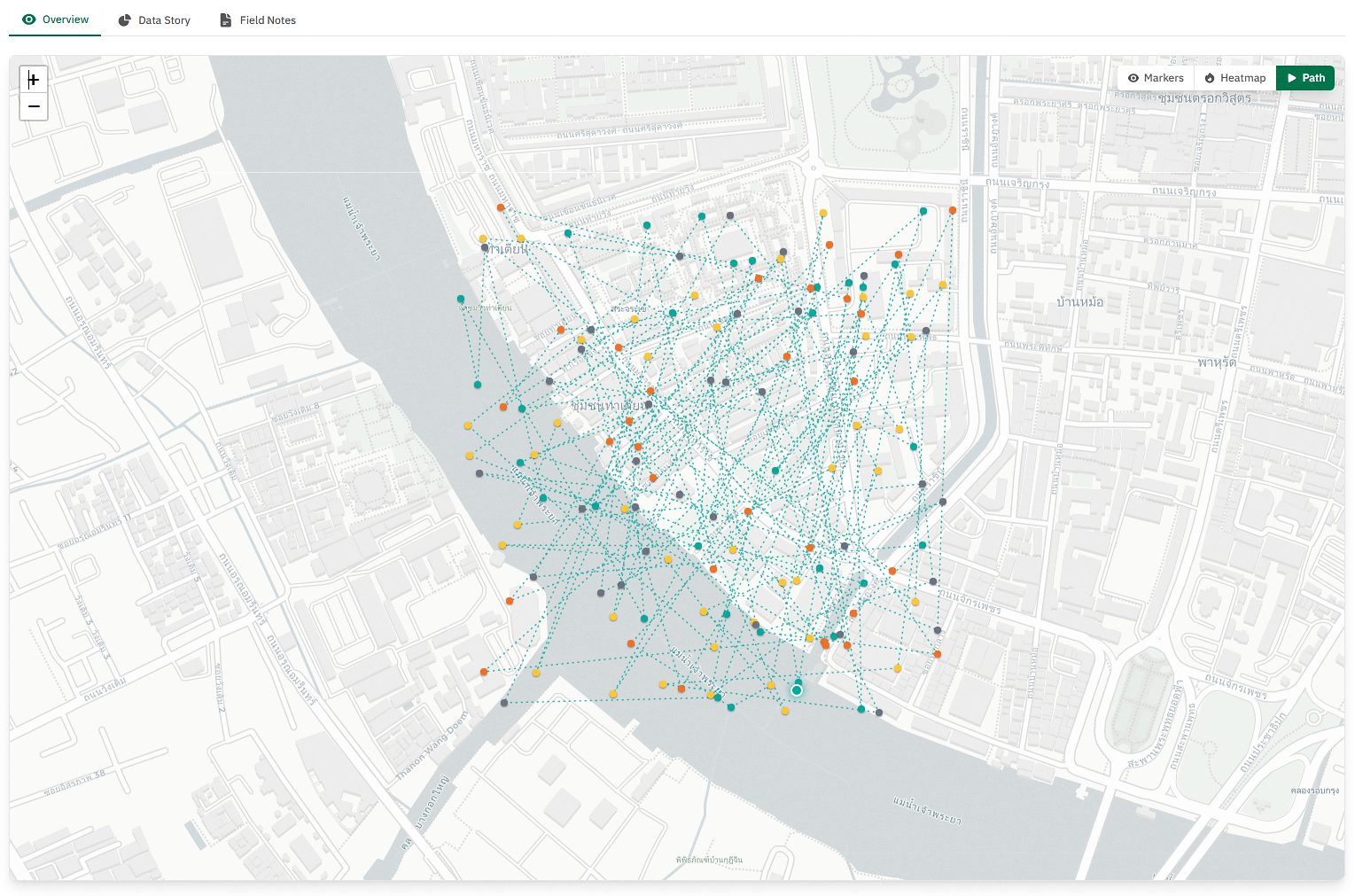Click the gray marker at the bottom-right end of the path
Viewport: 1355px width, 896px height.
click(879, 713)
